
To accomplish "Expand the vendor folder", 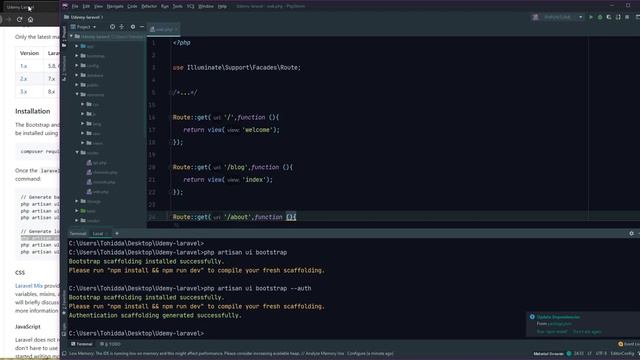I will click(77, 220).
